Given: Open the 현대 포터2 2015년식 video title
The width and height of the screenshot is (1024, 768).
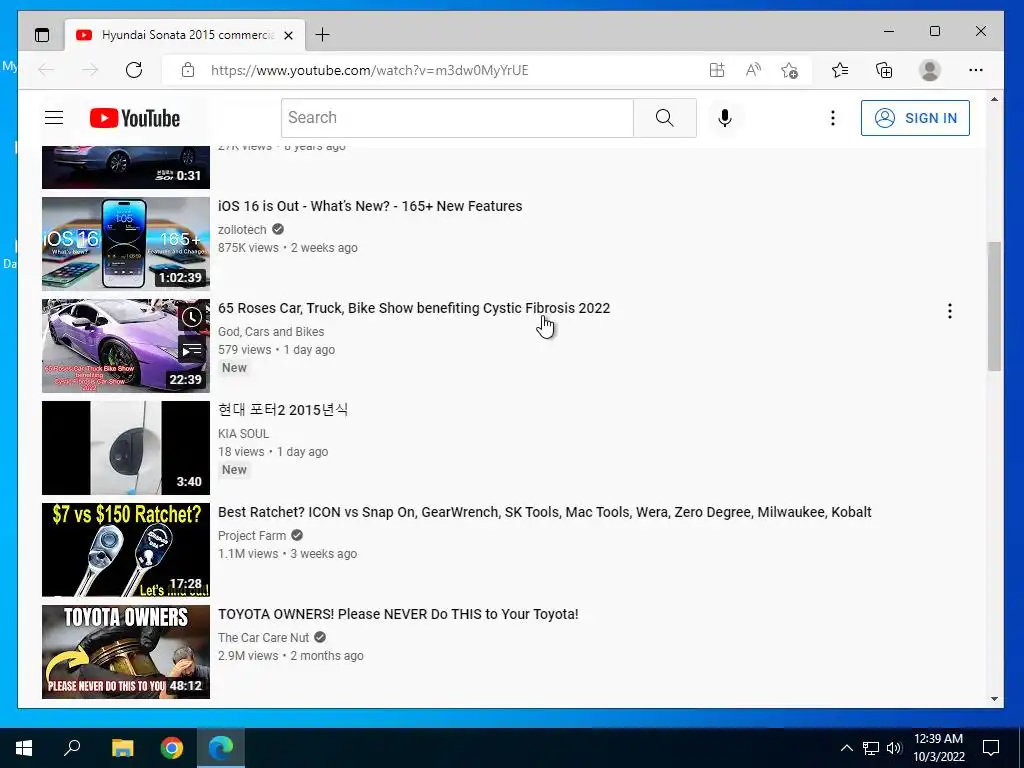Looking at the screenshot, I should (283, 409).
